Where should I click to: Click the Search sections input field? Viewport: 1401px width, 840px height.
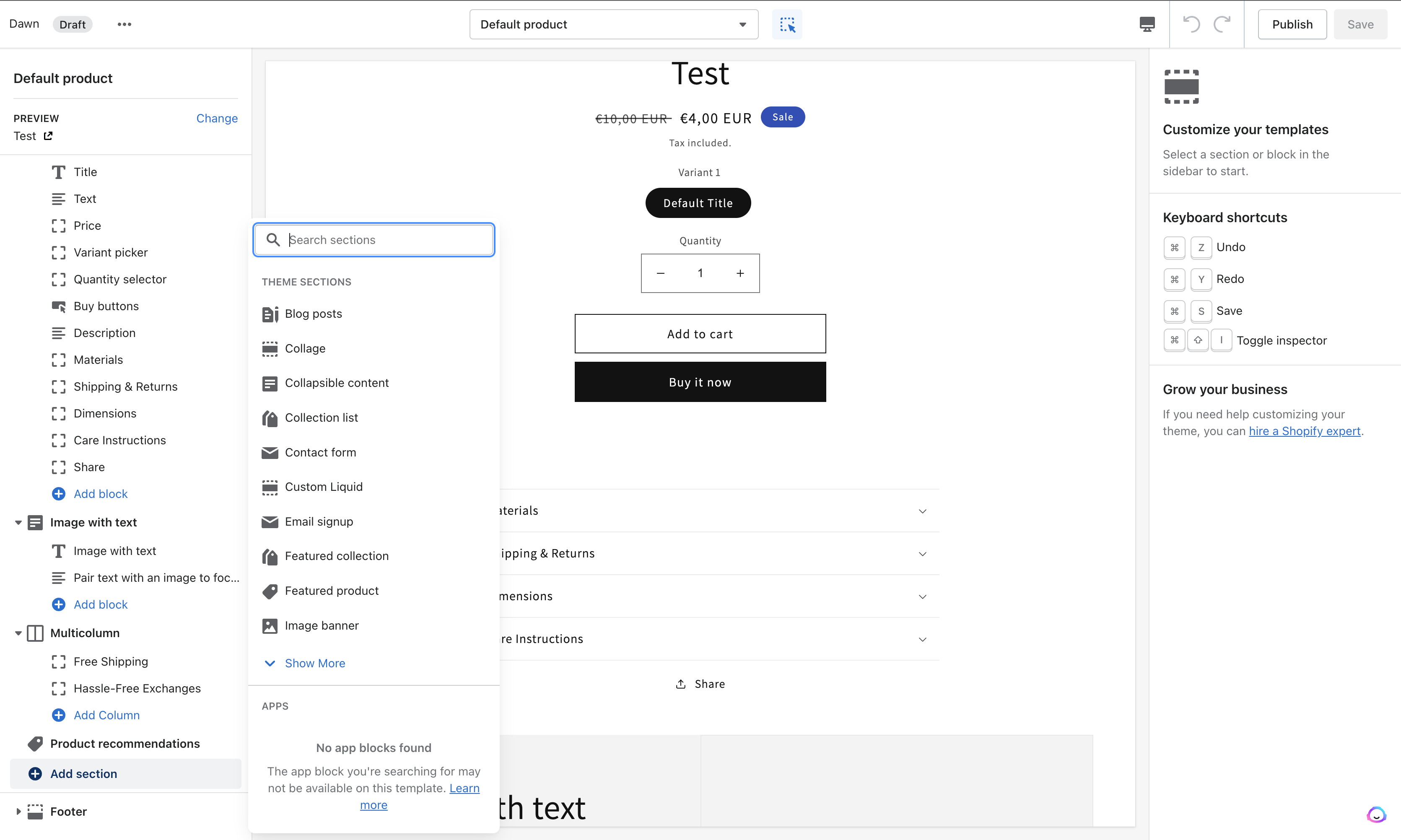(374, 239)
